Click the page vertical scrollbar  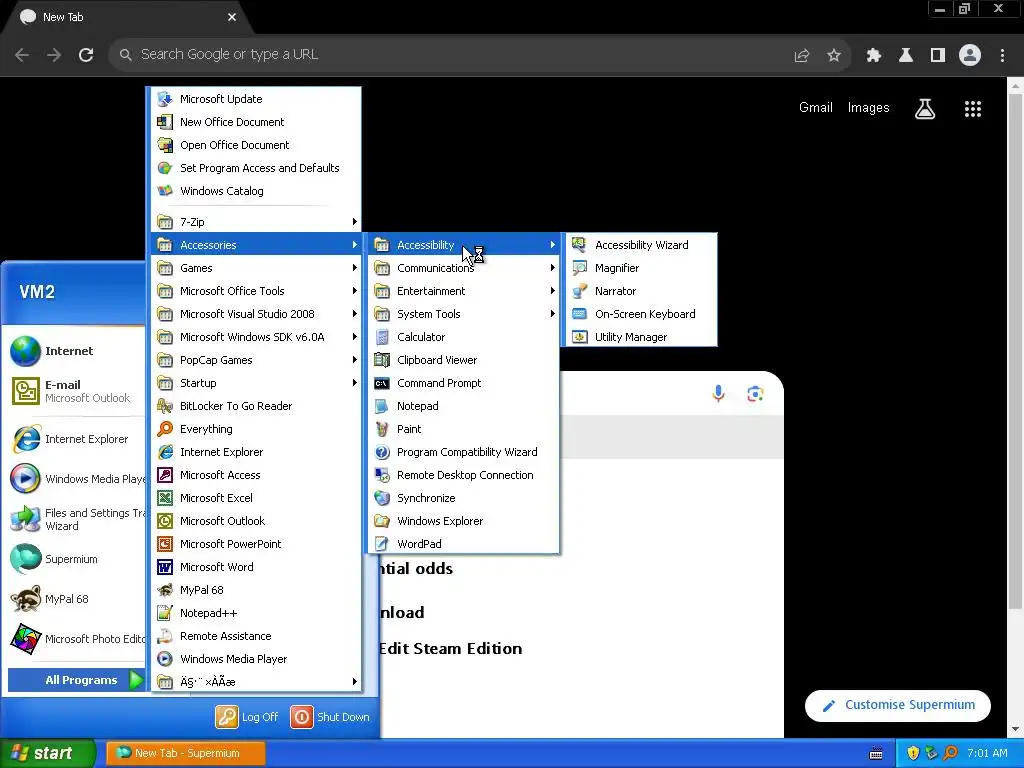click(1016, 353)
